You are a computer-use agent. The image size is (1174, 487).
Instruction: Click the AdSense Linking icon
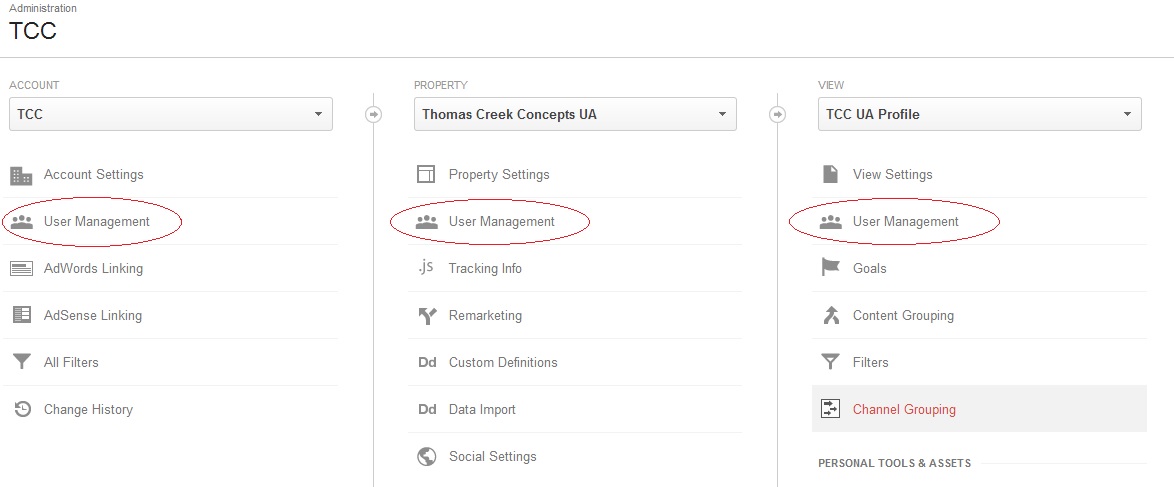(22, 315)
